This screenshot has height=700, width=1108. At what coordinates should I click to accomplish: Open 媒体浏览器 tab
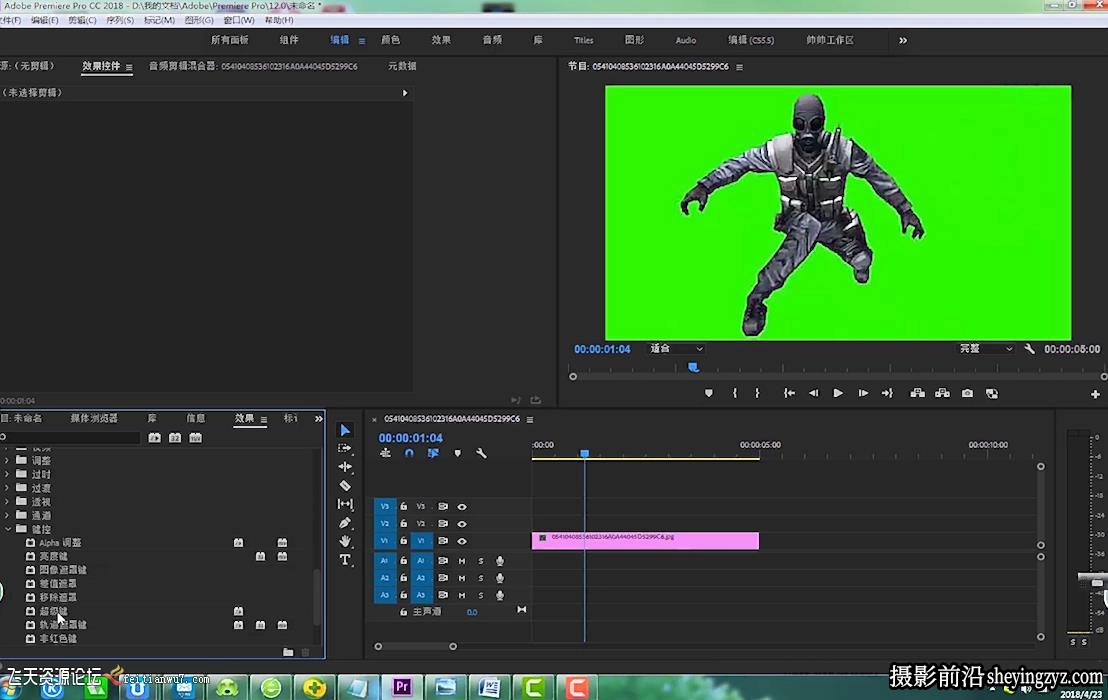click(x=94, y=418)
